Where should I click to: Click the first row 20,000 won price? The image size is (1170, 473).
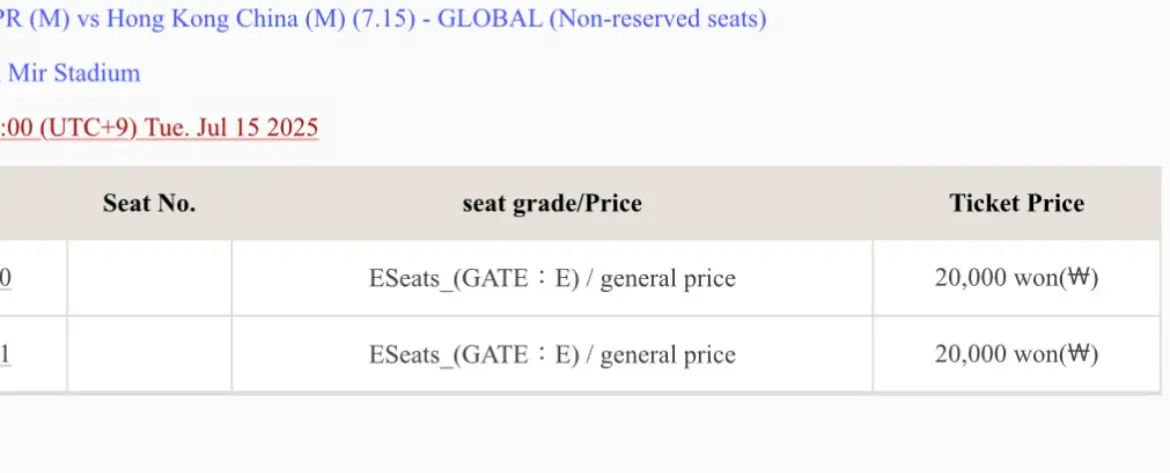1017,278
